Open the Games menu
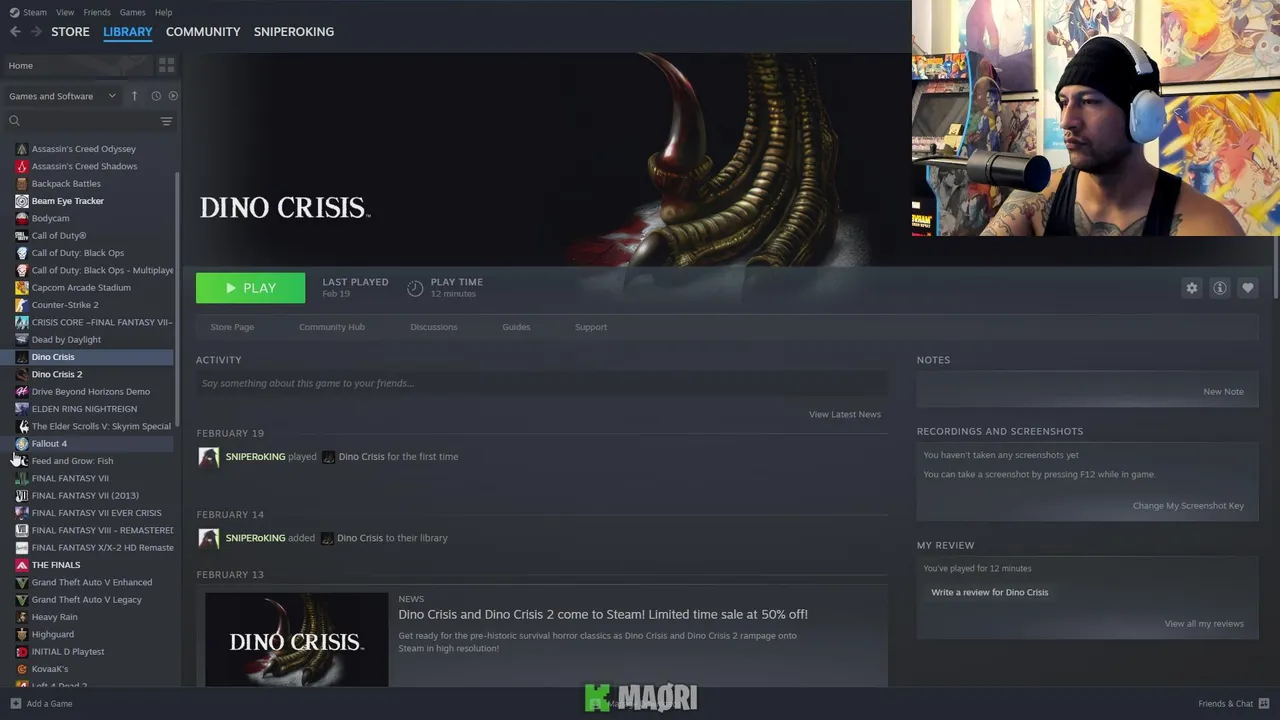Image resolution: width=1280 pixels, height=720 pixels. click(x=133, y=12)
